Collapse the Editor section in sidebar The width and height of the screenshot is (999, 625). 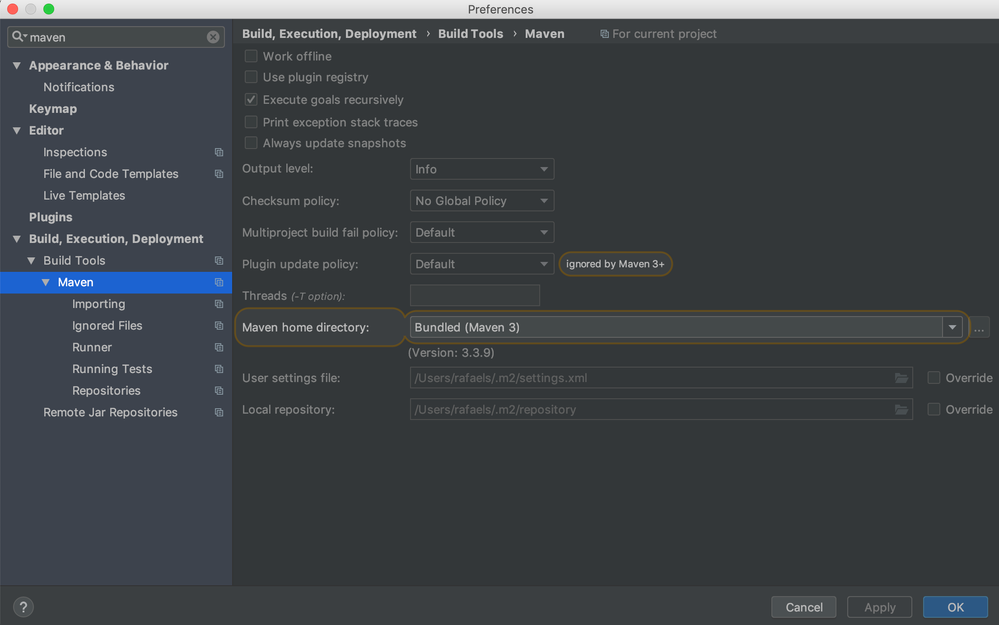click(x=16, y=130)
